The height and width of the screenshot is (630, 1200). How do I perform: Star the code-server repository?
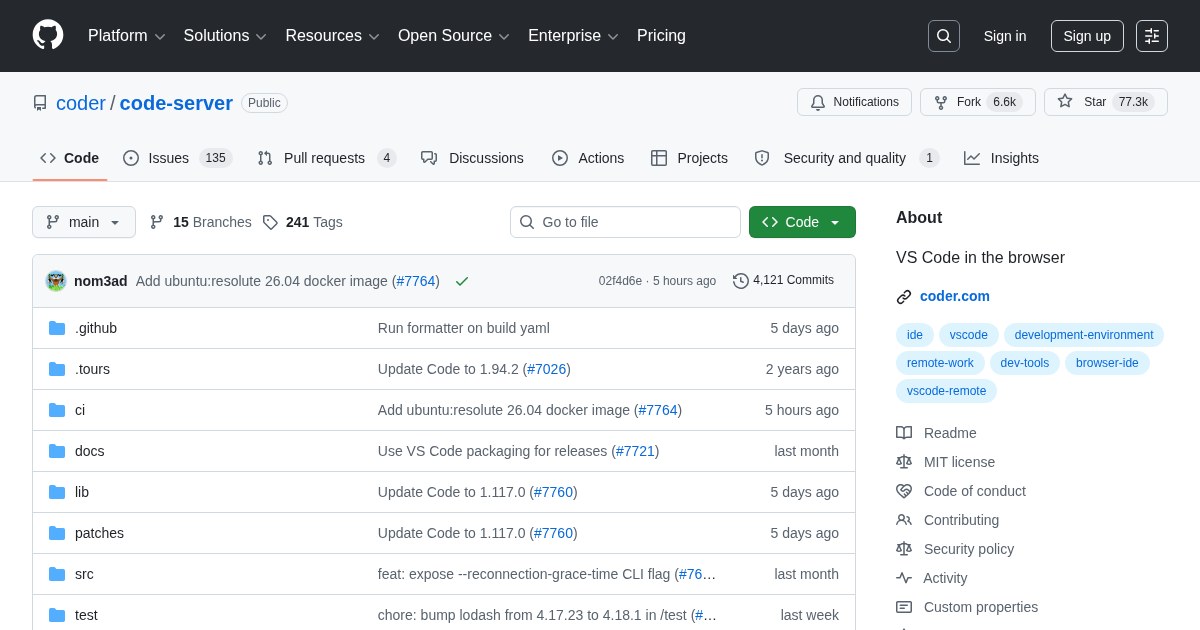click(1105, 102)
